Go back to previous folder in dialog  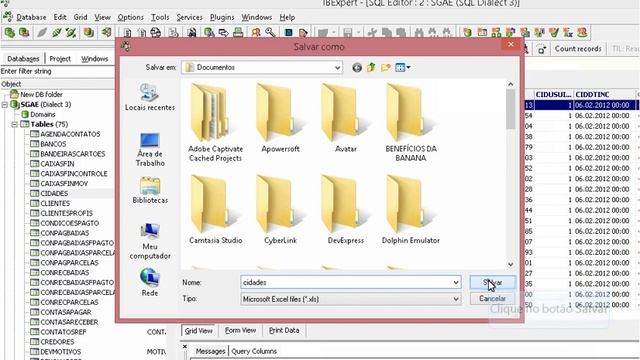coord(357,67)
